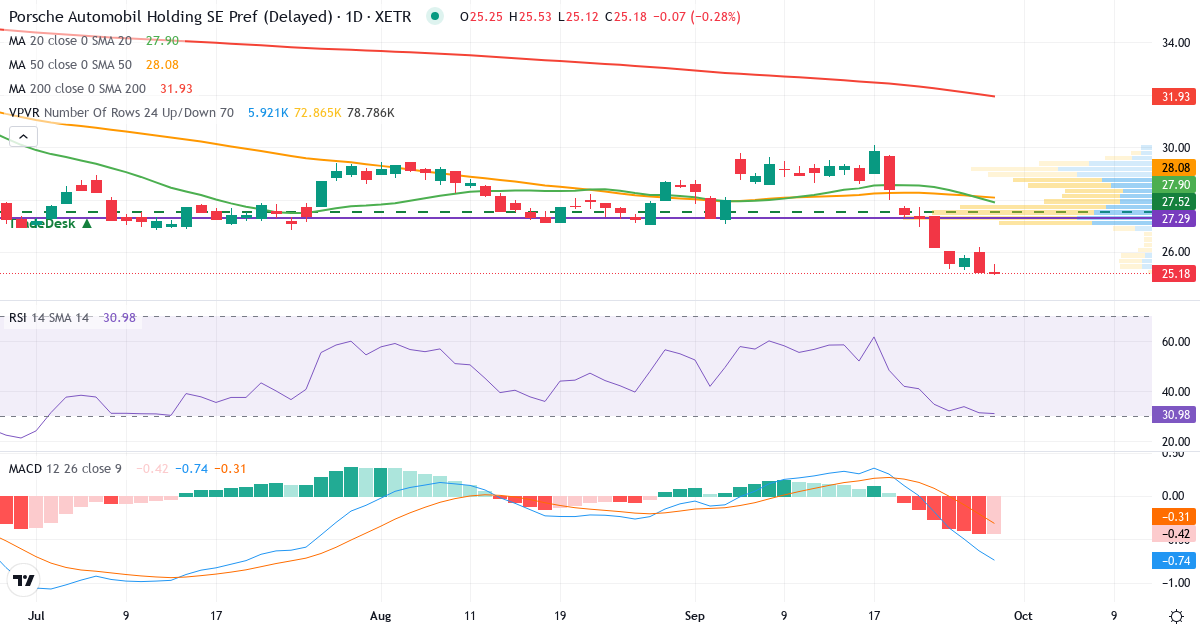Viewport: 1200px width, 630px height.
Task: Click the orange -0.31 MACD axis tag
Action: point(1175,516)
